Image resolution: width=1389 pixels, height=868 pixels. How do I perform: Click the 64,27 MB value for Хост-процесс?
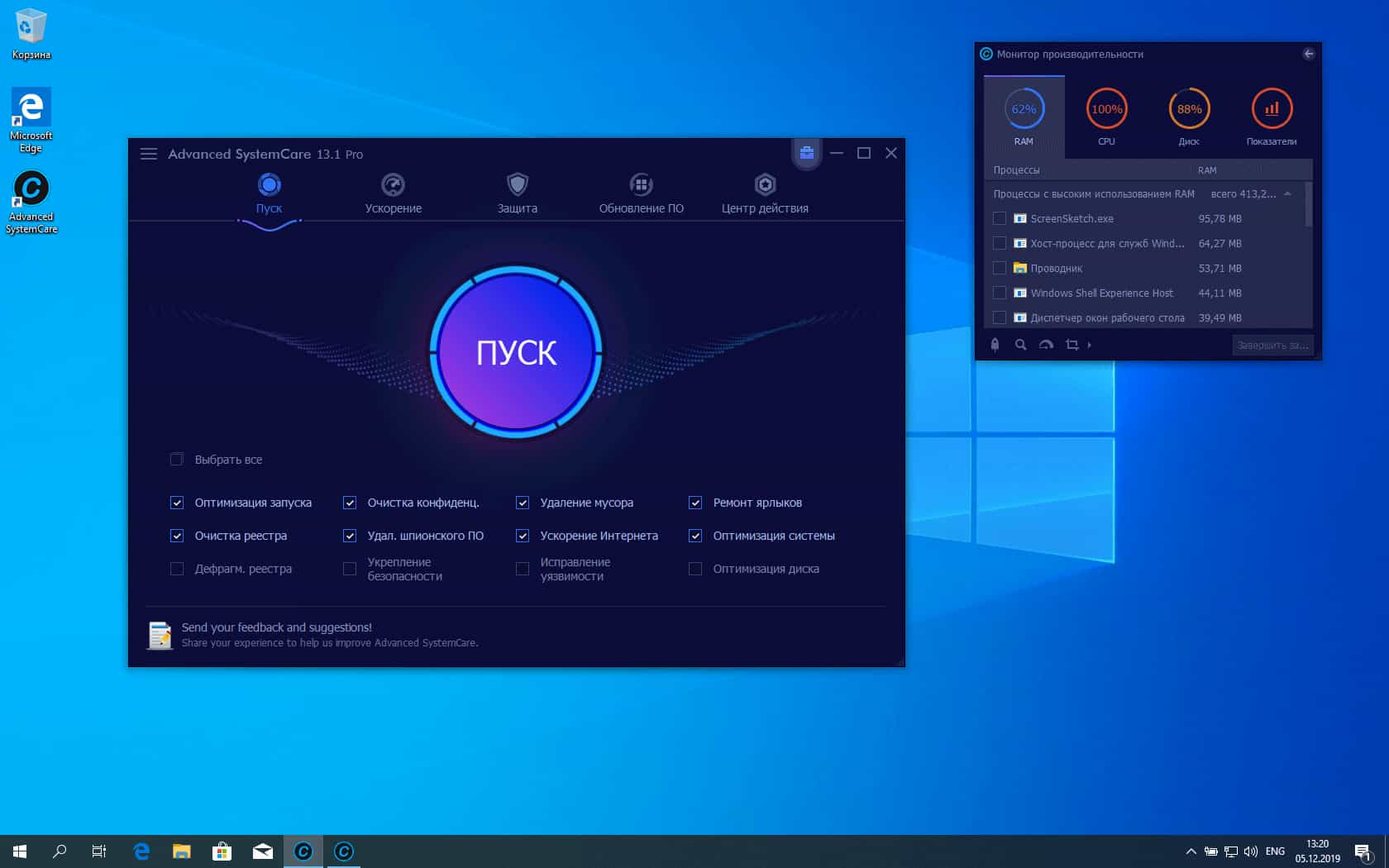pyautogui.click(x=1220, y=243)
